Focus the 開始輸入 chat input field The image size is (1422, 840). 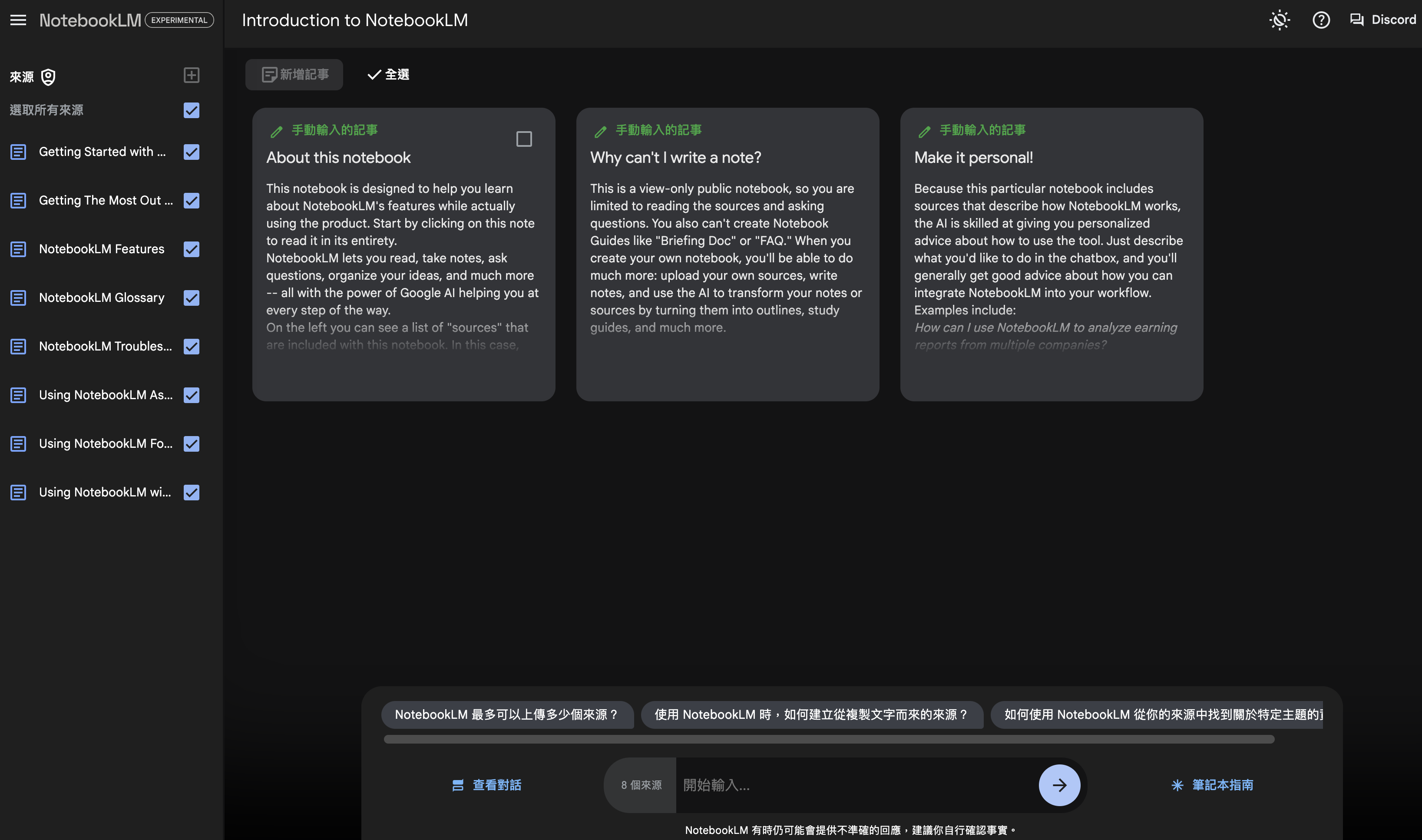[x=857, y=785]
